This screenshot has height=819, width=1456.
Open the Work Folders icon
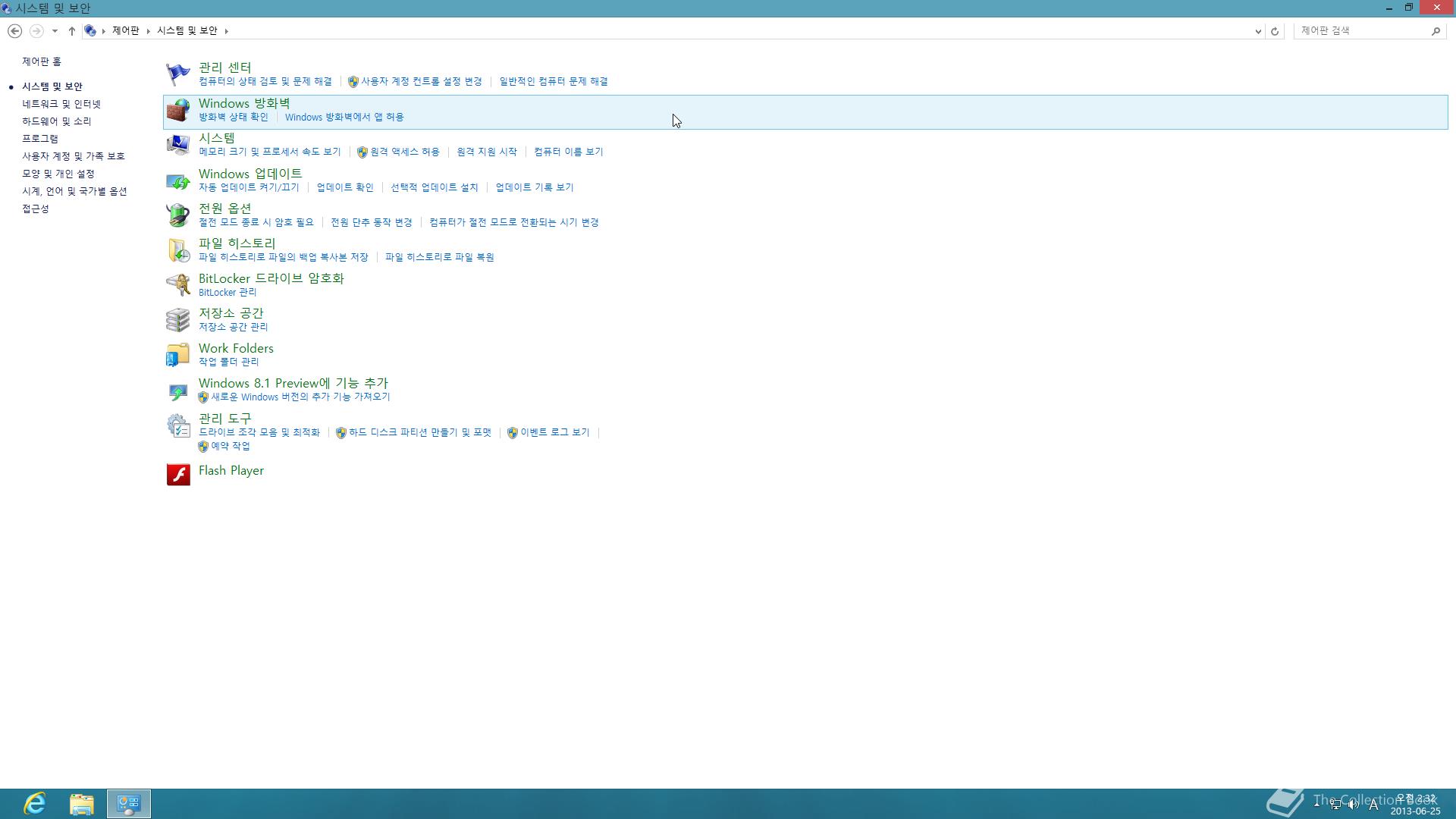click(178, 355)
